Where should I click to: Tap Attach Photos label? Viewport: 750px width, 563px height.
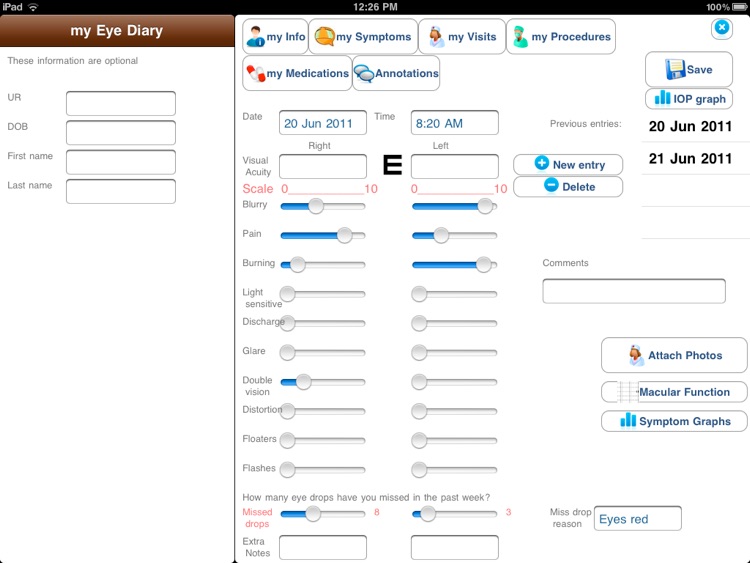click(x=685, y=355)
